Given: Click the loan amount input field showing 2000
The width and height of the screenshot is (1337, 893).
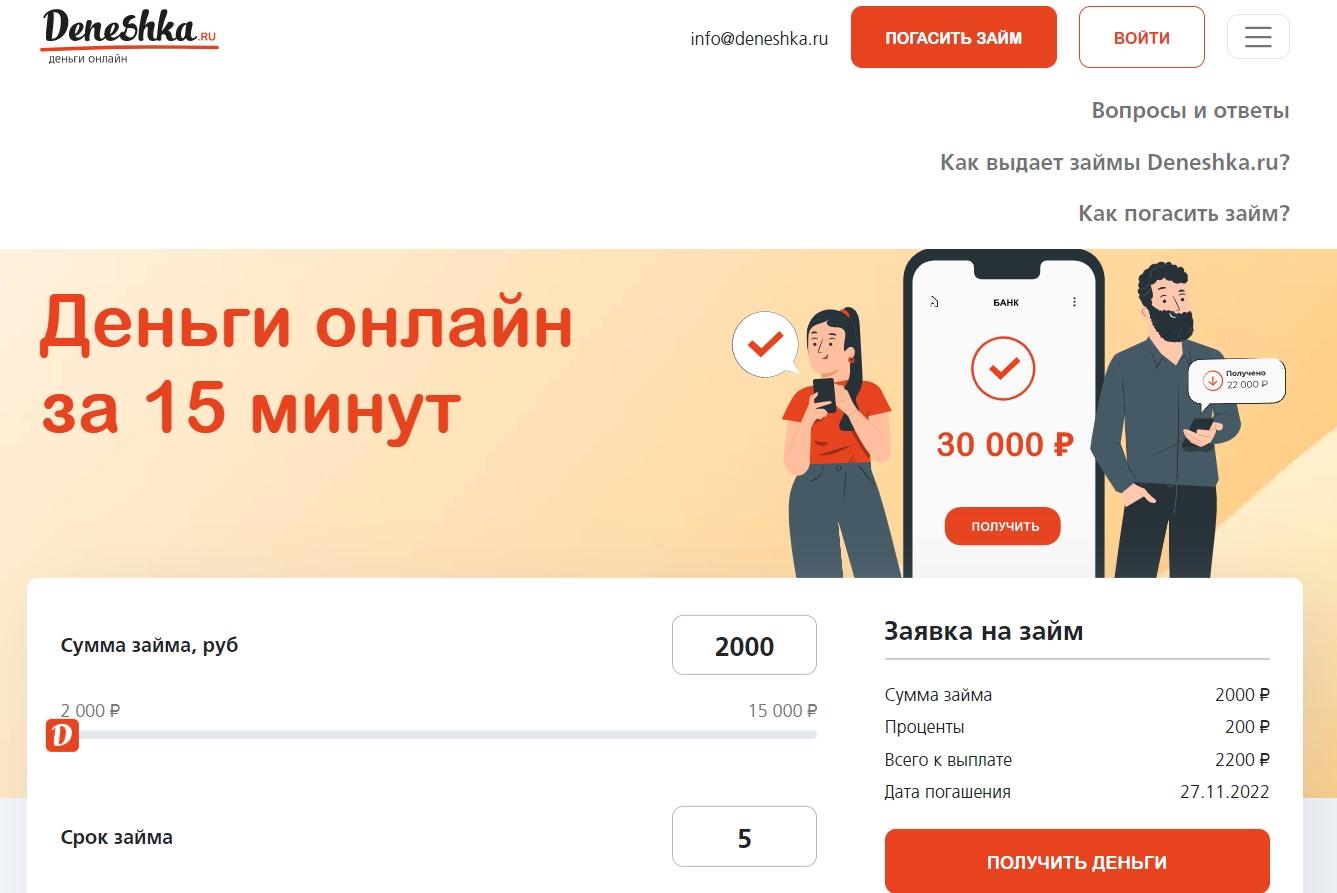Looking at the screenshot, I should [744, 645].
